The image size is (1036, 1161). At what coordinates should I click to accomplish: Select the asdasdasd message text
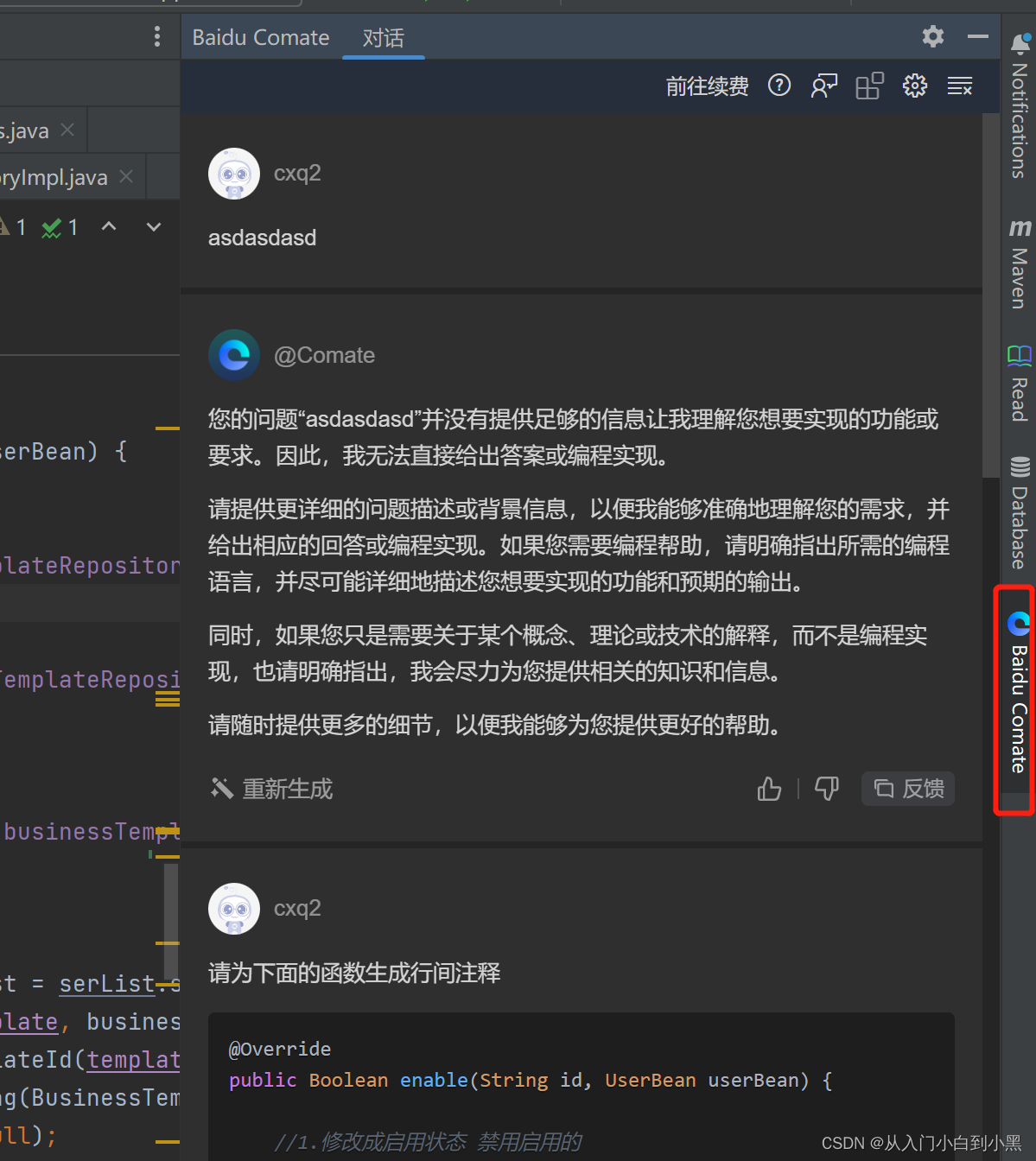[262, 238]
